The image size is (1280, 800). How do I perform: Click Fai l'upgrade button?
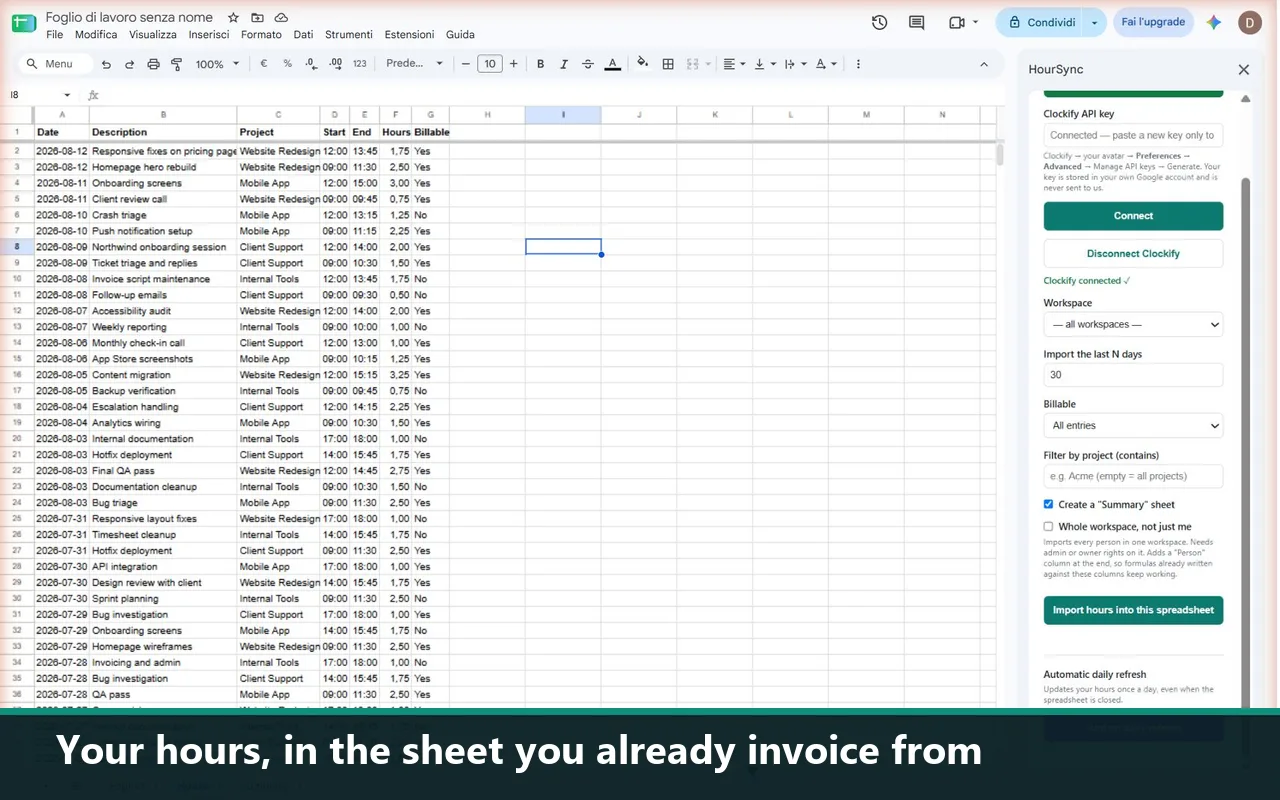tap(1153, 22)
